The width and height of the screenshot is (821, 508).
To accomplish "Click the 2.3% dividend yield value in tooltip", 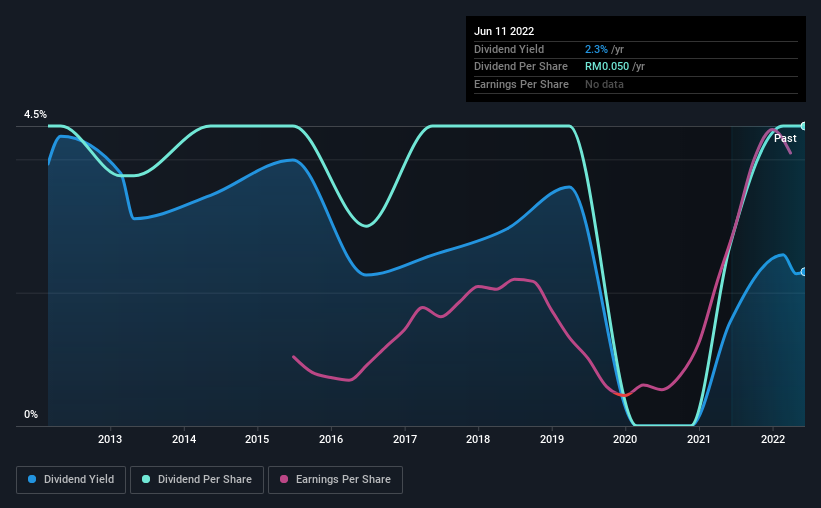I will 596,49.
